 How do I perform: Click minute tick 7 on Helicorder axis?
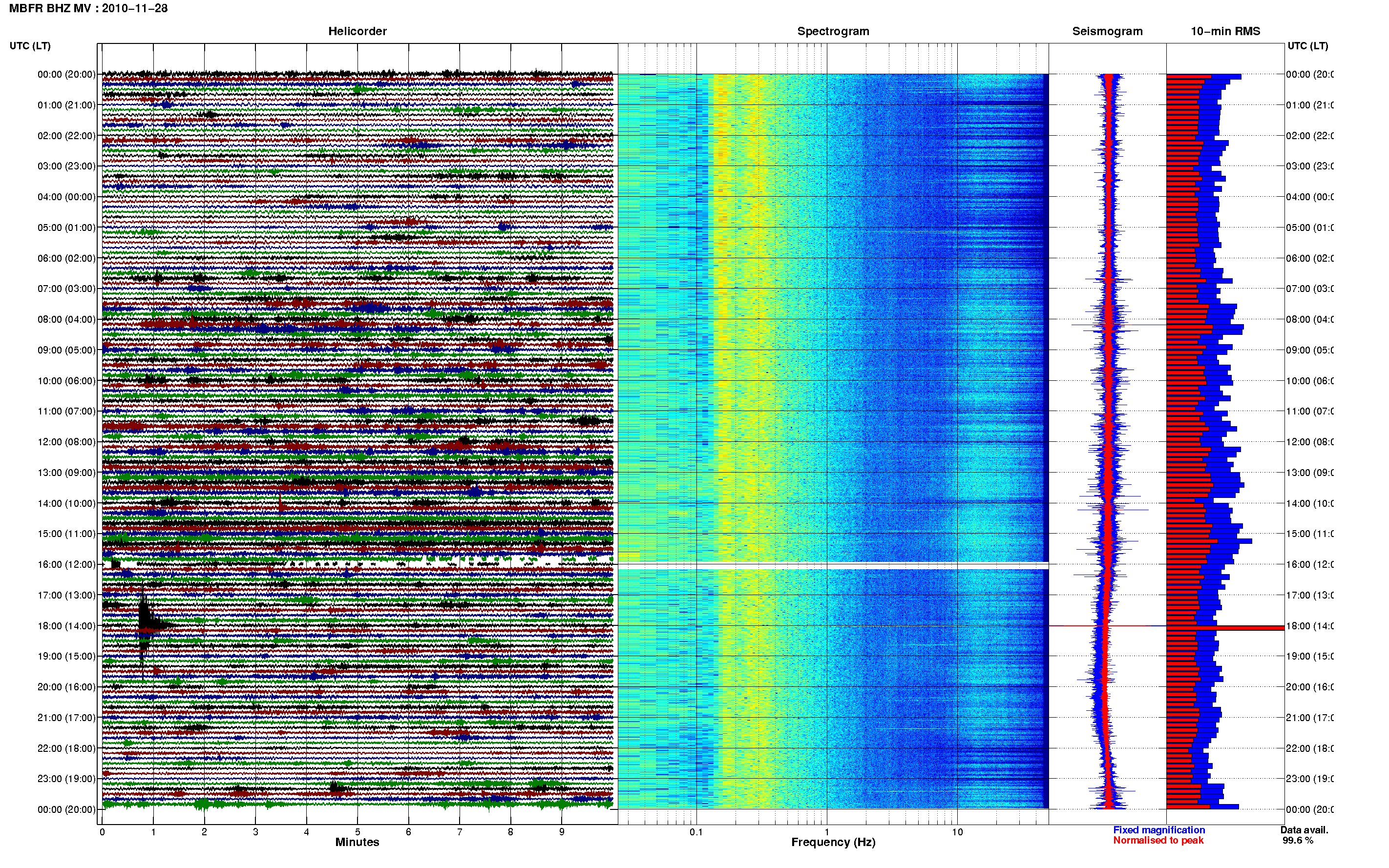460,832
